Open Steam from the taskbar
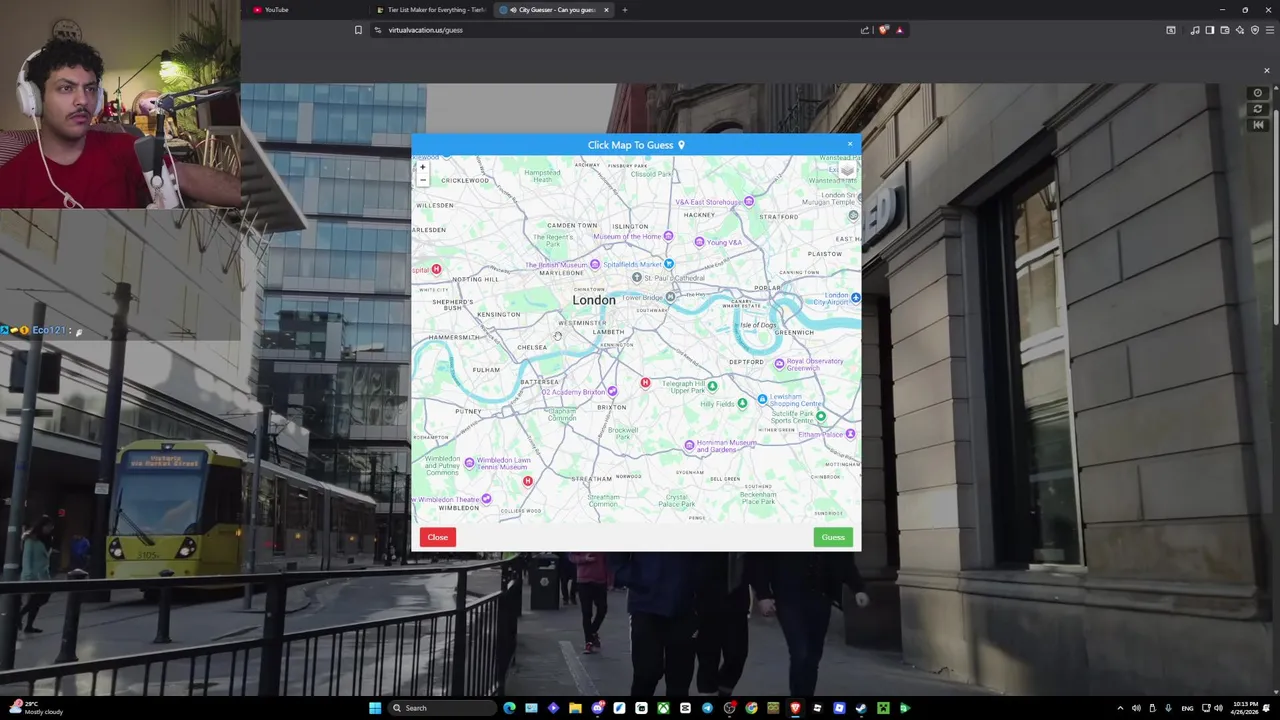Screen dimensions: 1280x720 pyautogui.click(x=860, y=708)
